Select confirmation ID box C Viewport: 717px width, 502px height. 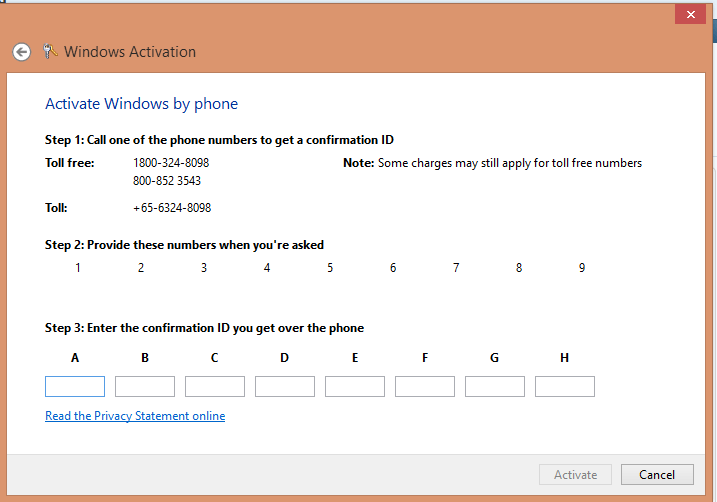click(x=215, y=386)
